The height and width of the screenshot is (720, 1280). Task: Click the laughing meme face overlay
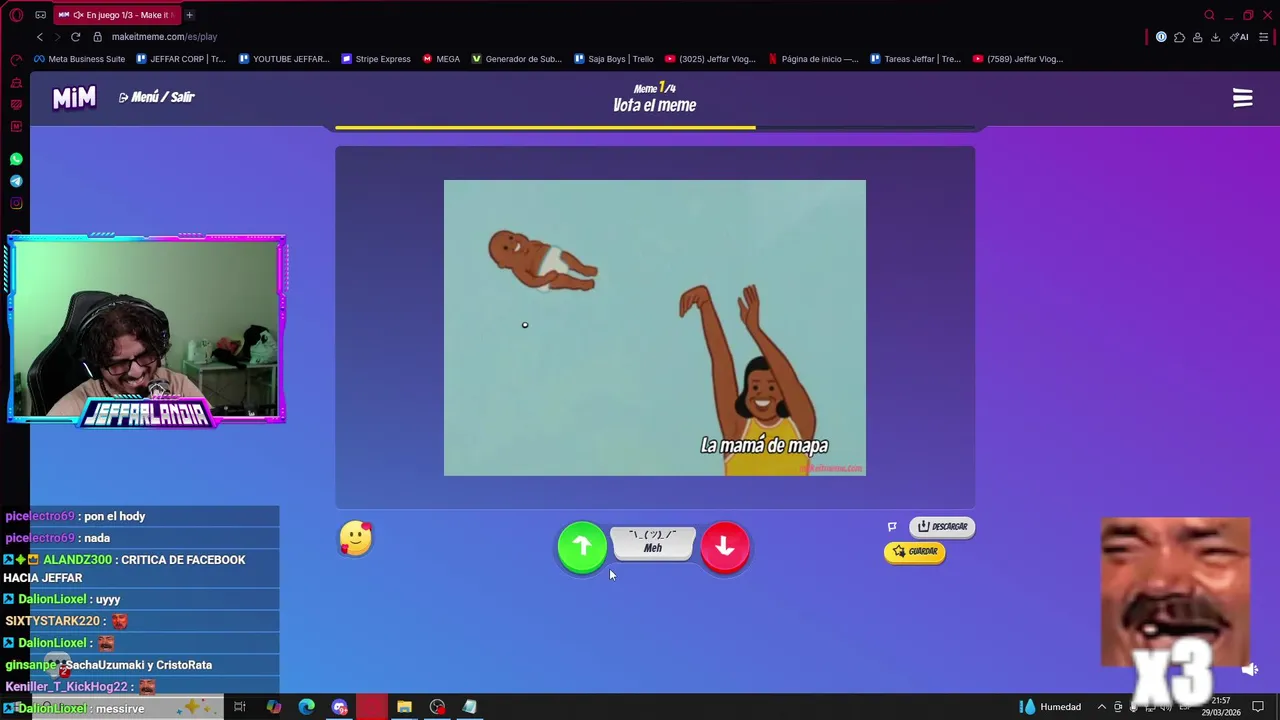coord(1175,592)
